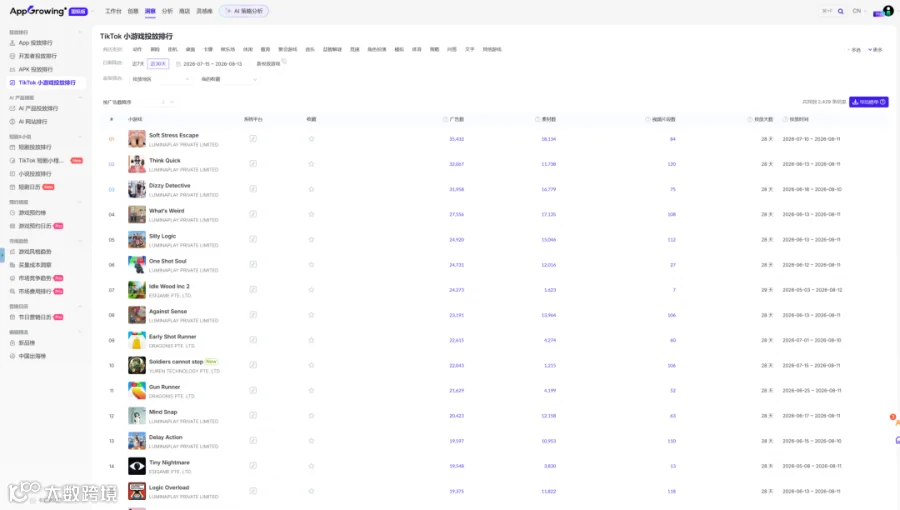Switch to the 灵感库 top tab
This screenshot has height=510, width=900.
coord(204,11)
